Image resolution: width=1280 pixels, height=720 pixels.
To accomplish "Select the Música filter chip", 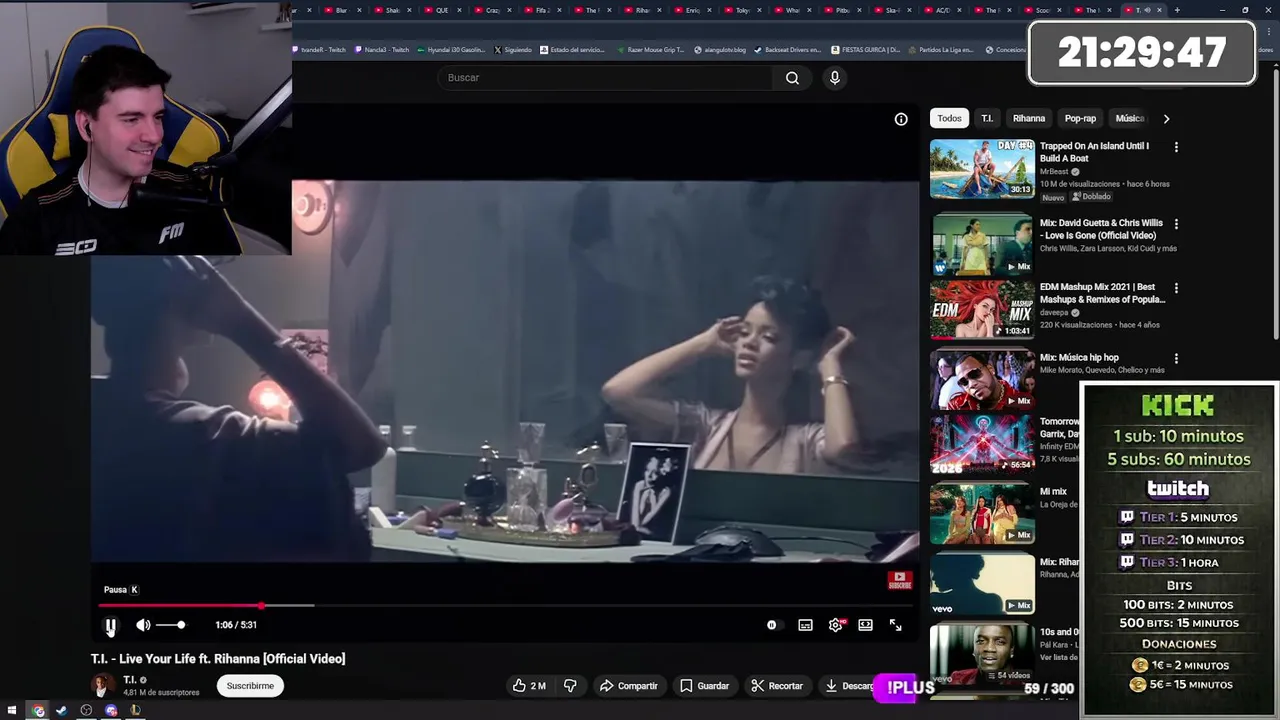I will point(1129,118).
